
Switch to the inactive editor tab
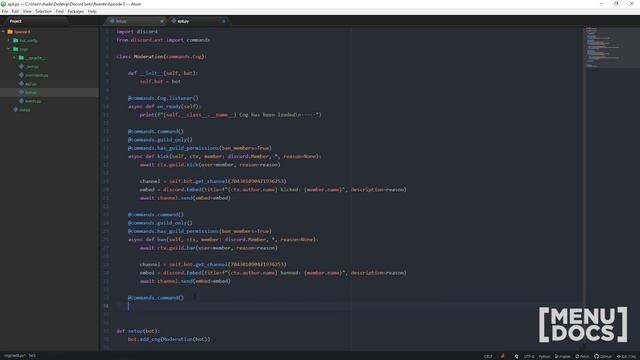click(136, 21)
